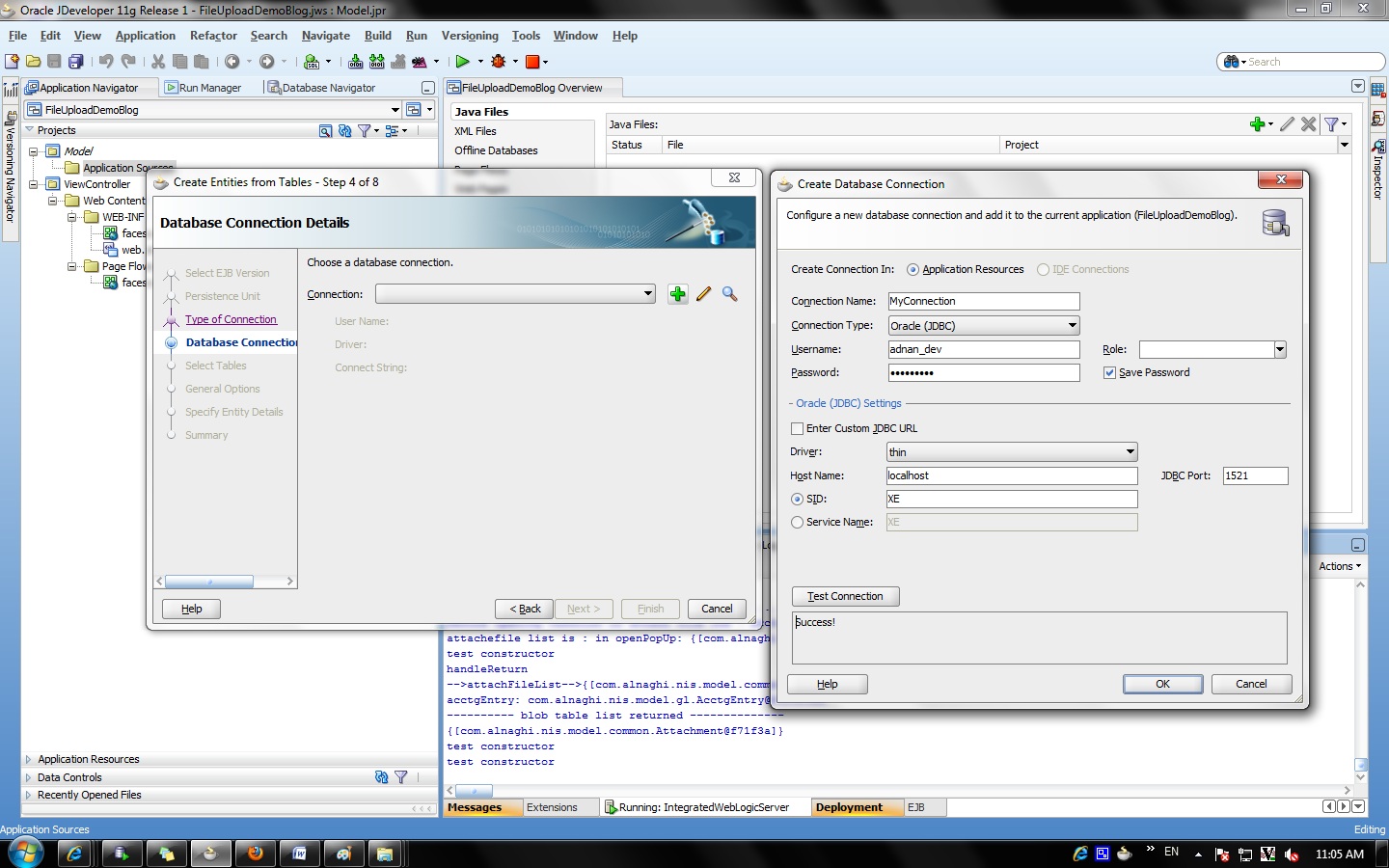Select the SID radio button
The height and width of the screenshot is (868, 1389).
pos(797,500)
